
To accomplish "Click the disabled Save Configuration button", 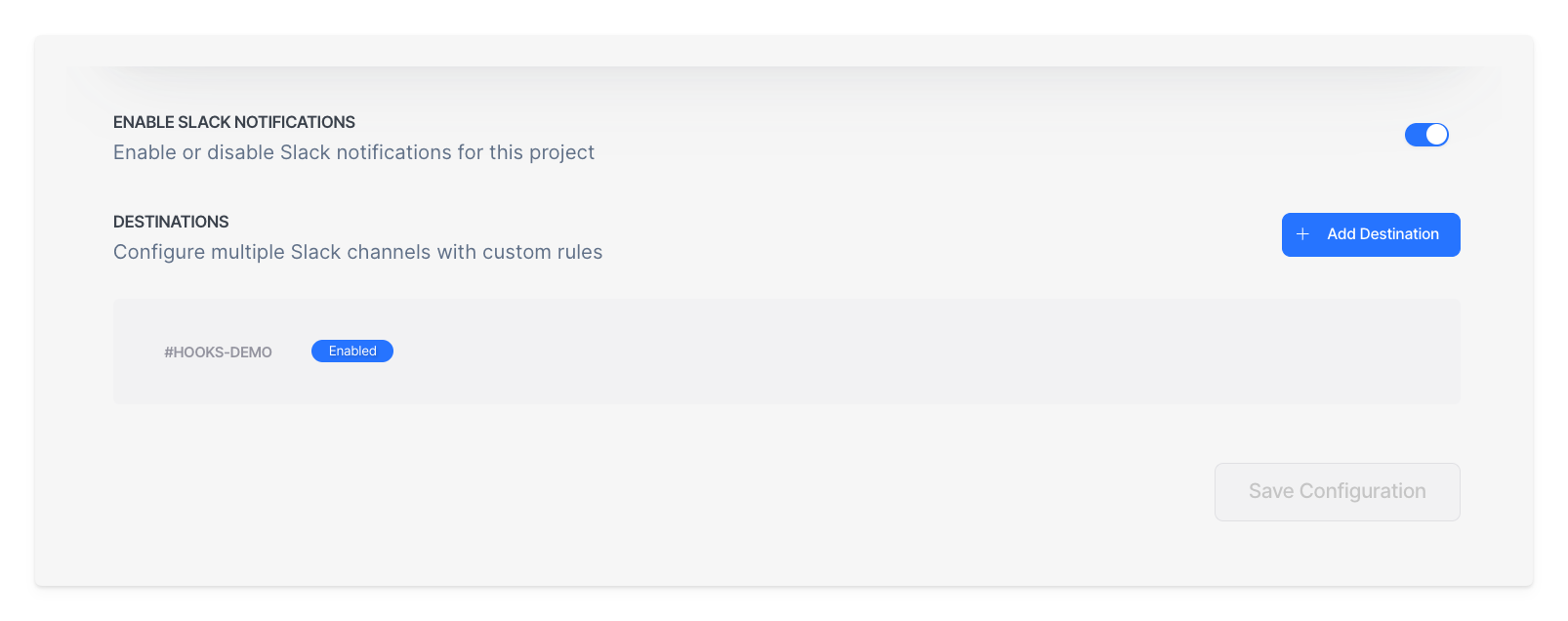I will [x=1337, y=492].
